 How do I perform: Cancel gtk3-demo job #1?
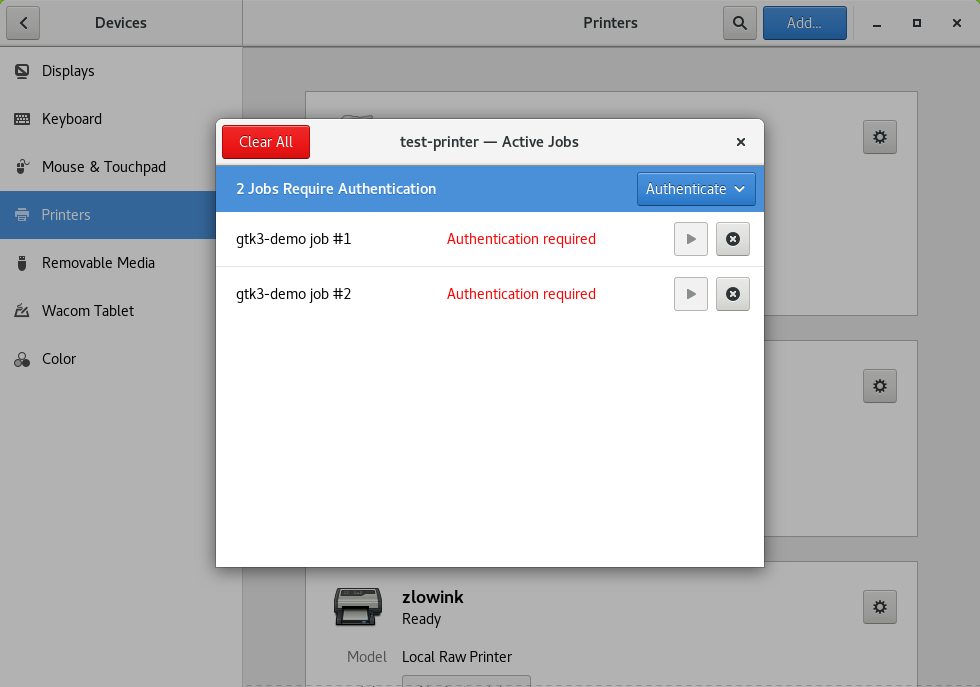(732, 239)
